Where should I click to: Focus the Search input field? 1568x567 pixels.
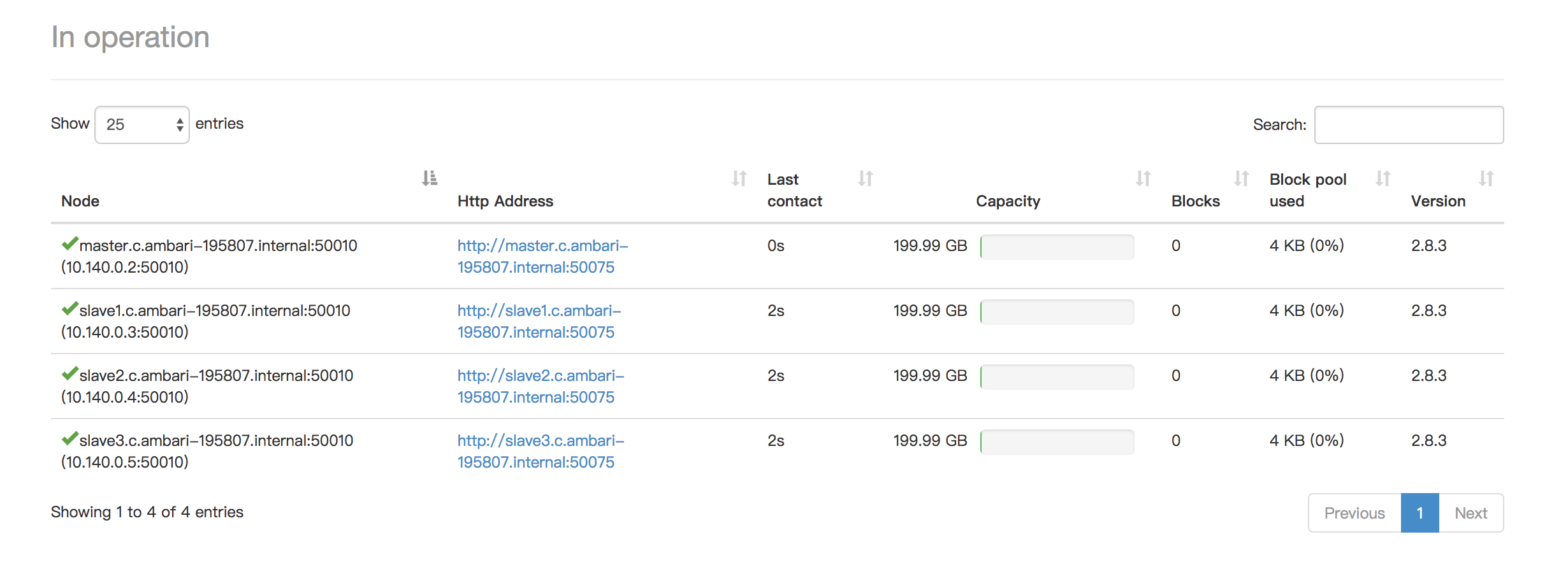pyautogui.click(x=1409, y=125)
